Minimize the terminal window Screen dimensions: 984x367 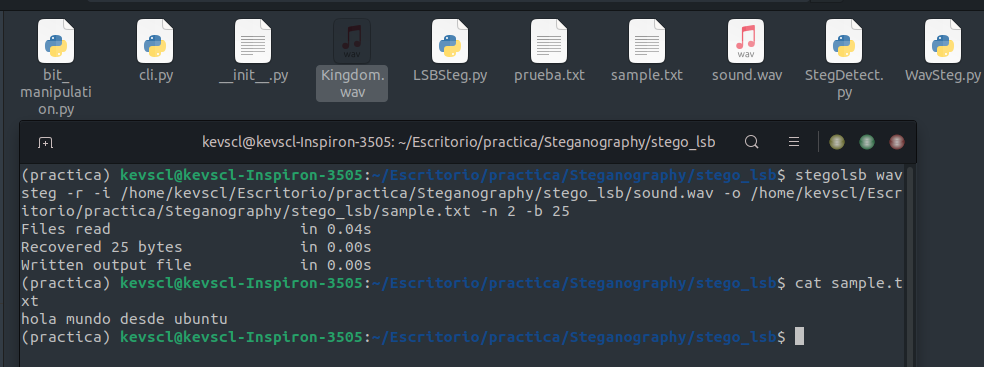pos(836,142)
